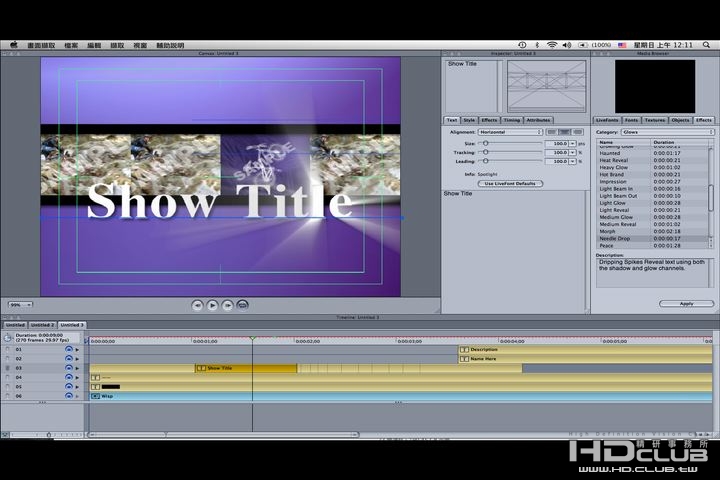Toggle track 03 enable button
Screen dimensions: 720x480
click(69, 368)
